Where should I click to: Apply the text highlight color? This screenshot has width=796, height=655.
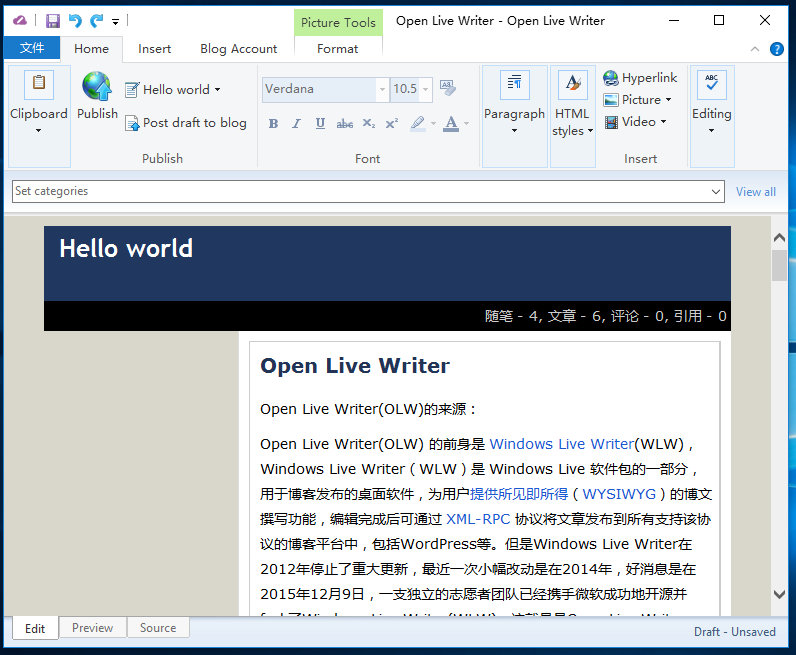coord(418,123)
